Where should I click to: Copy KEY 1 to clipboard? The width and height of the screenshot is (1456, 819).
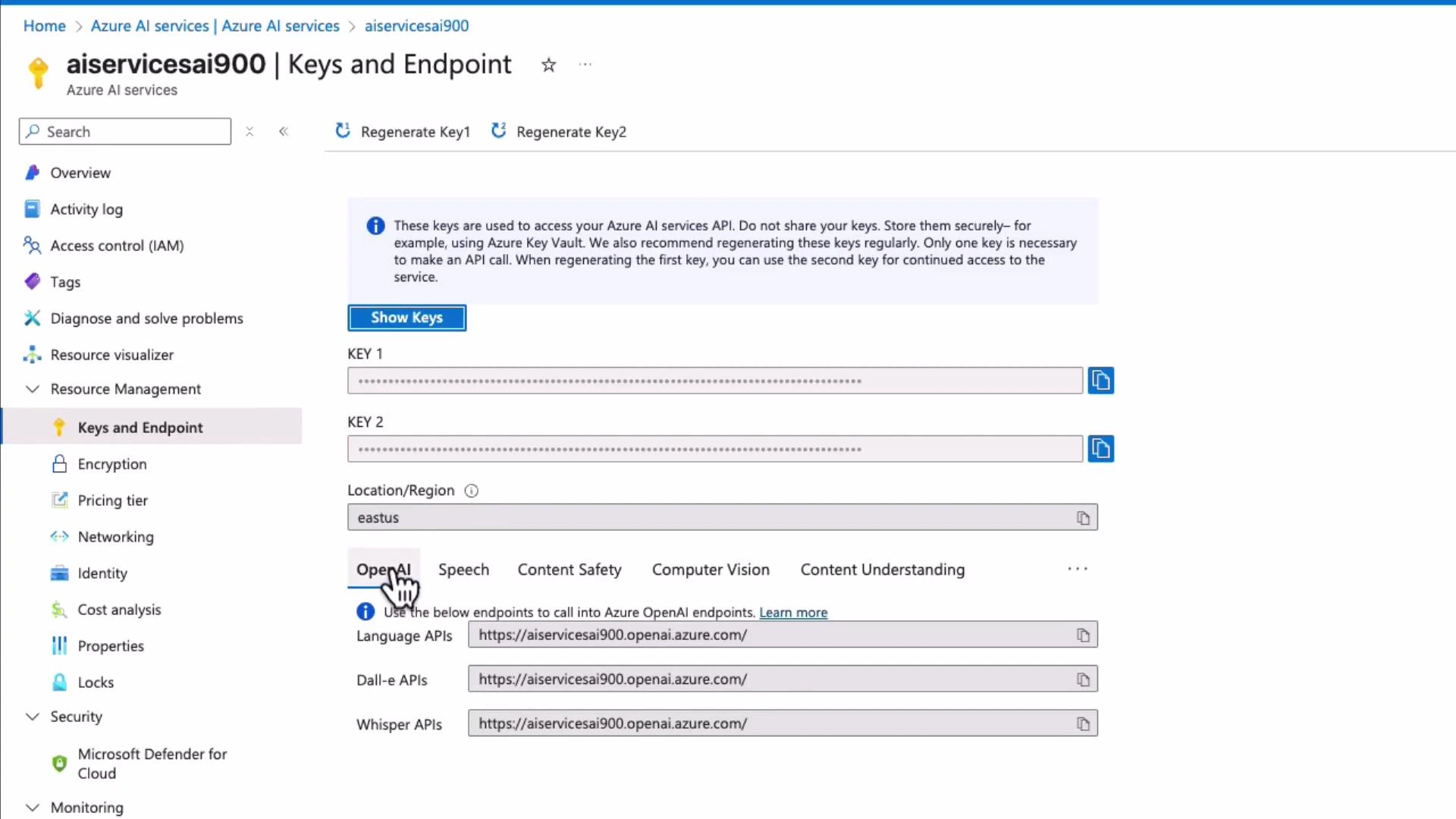(1100, 380)
